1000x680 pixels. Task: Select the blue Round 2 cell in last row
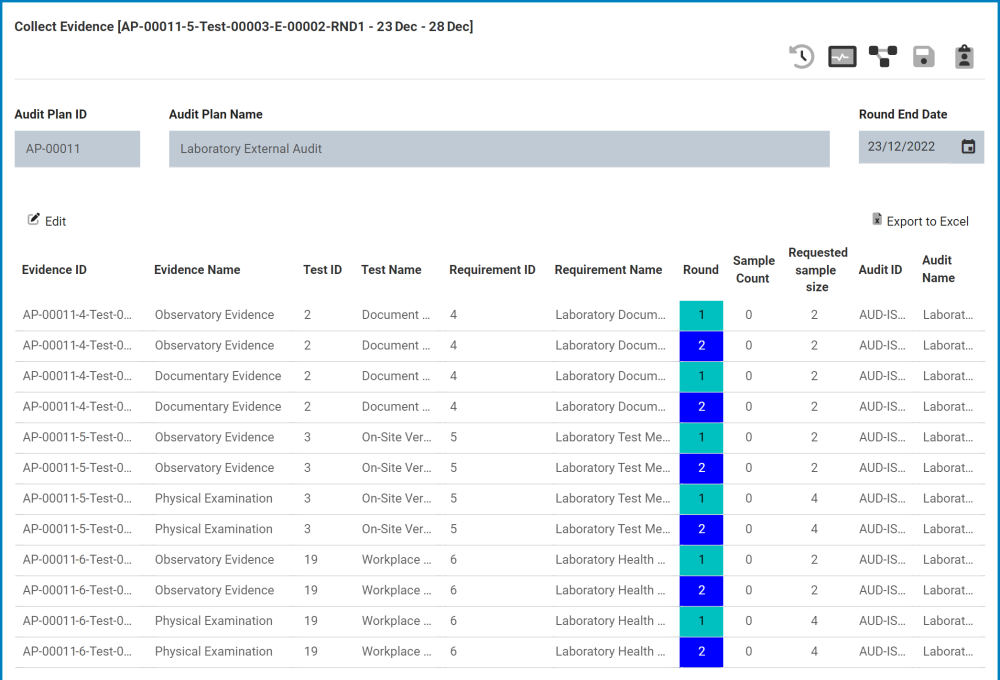[701, 652]
